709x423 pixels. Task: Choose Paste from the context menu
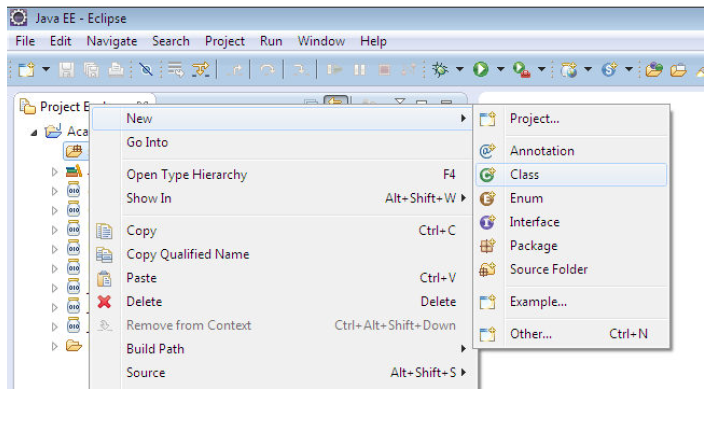[281, 278]
